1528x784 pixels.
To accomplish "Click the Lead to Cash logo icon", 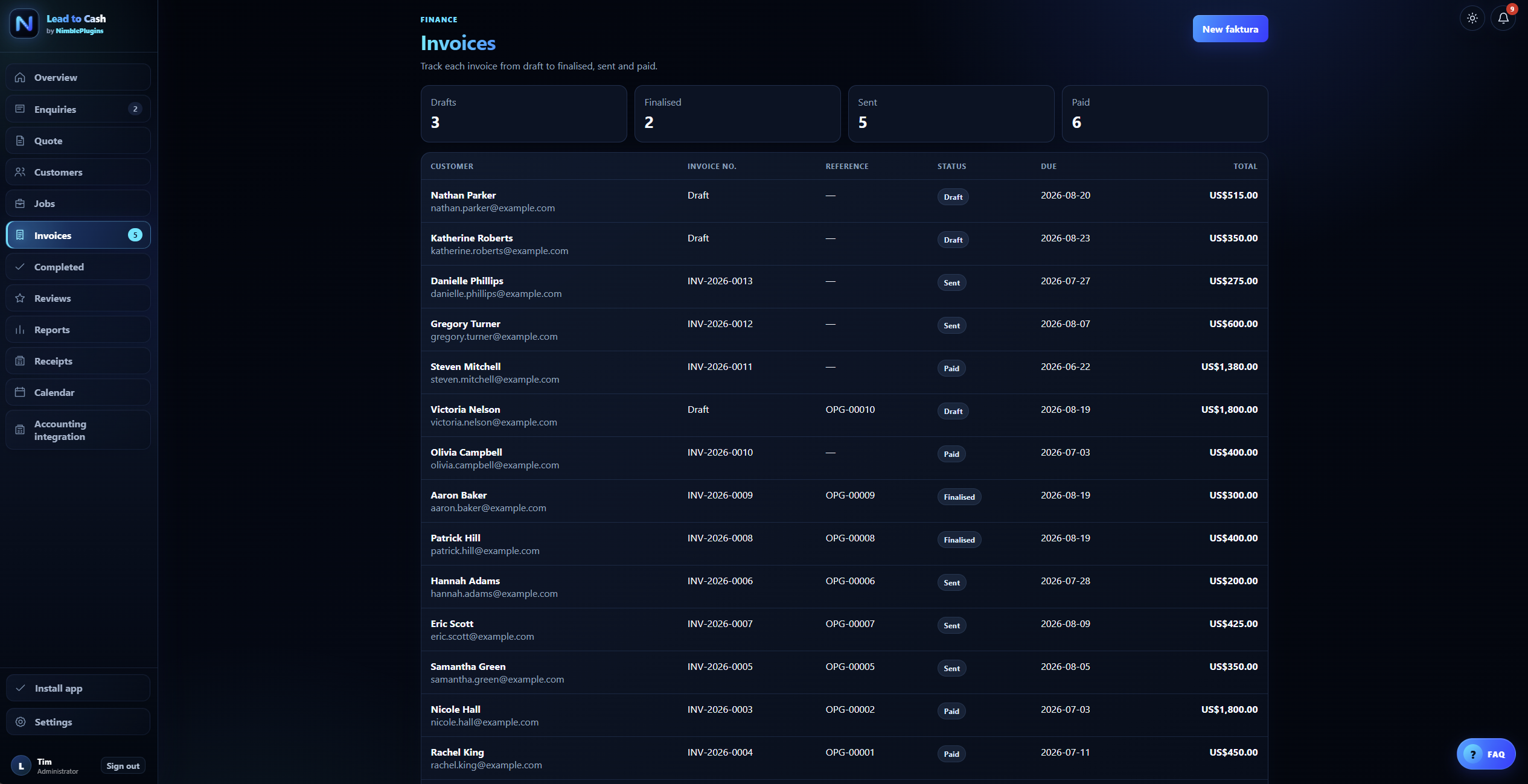I will [x=24, y=24].
